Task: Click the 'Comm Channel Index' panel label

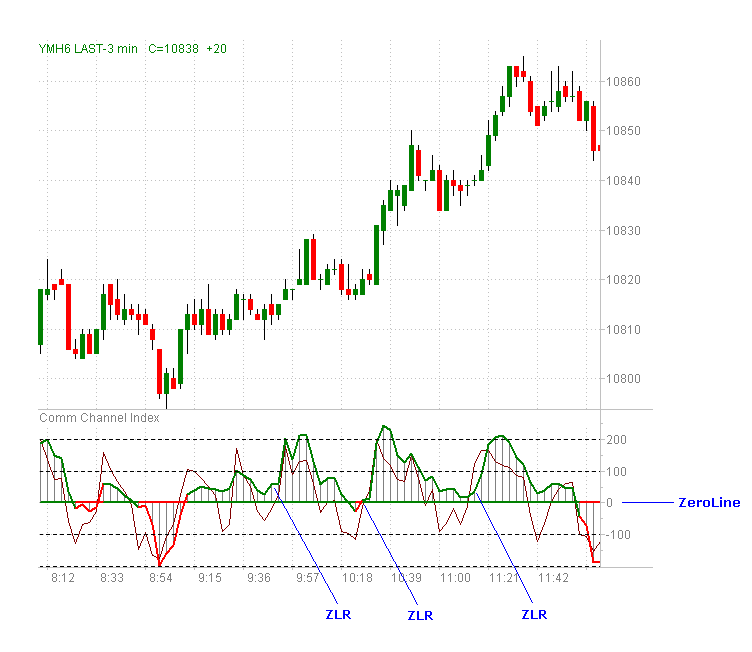Action: coord(99,418)
